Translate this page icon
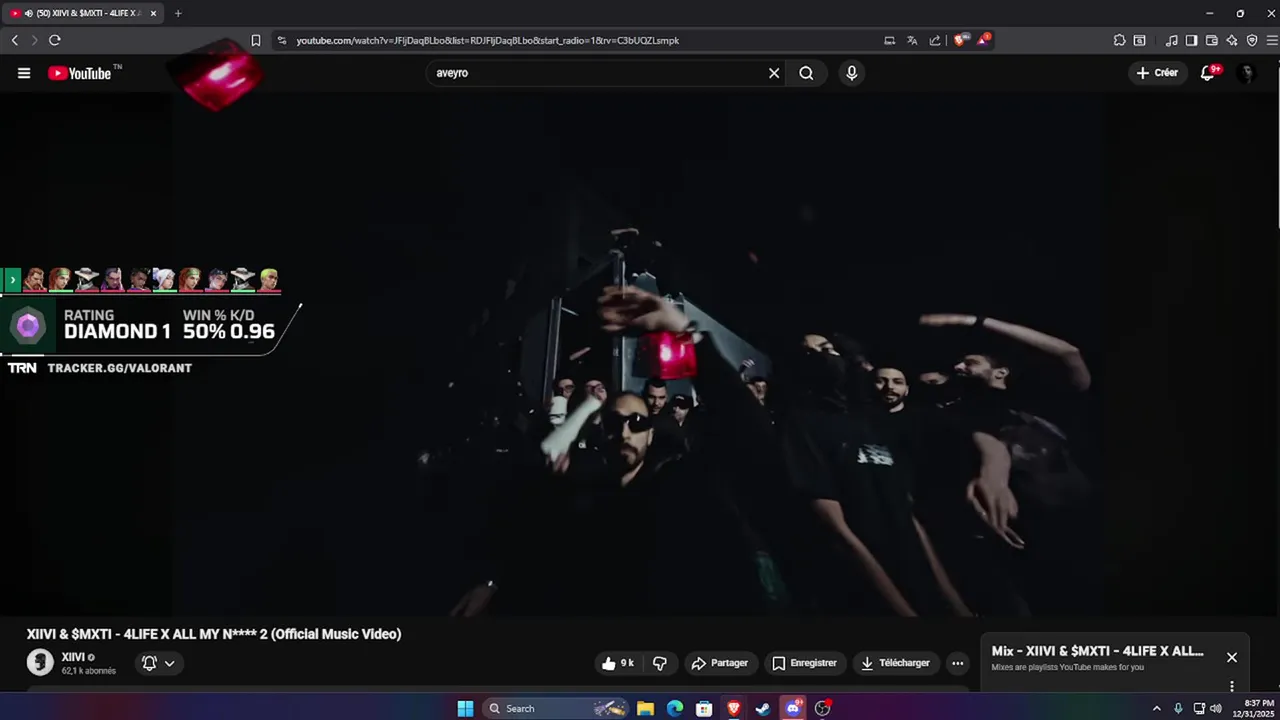This screenshot has height=720, width=1280. 912,40
